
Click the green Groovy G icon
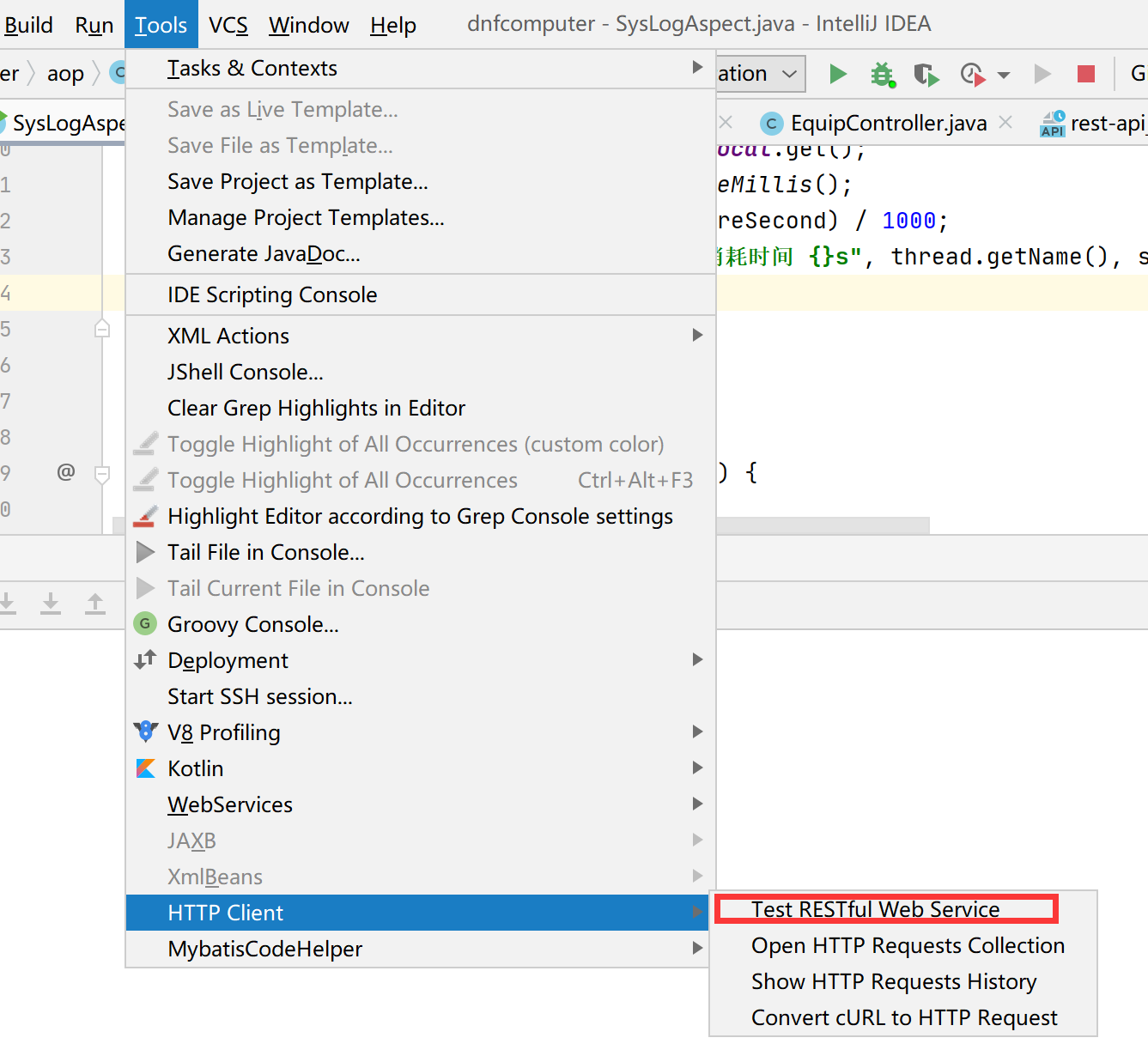click(x=145, y=624)
